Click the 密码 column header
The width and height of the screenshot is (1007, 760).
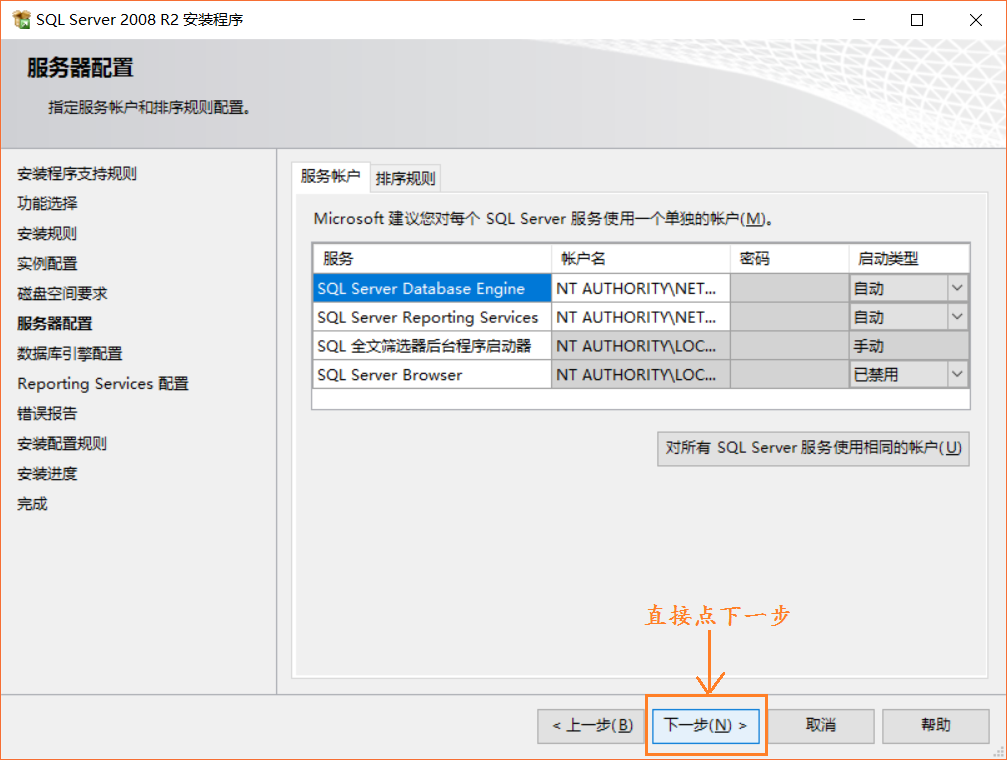pos(789,258)
